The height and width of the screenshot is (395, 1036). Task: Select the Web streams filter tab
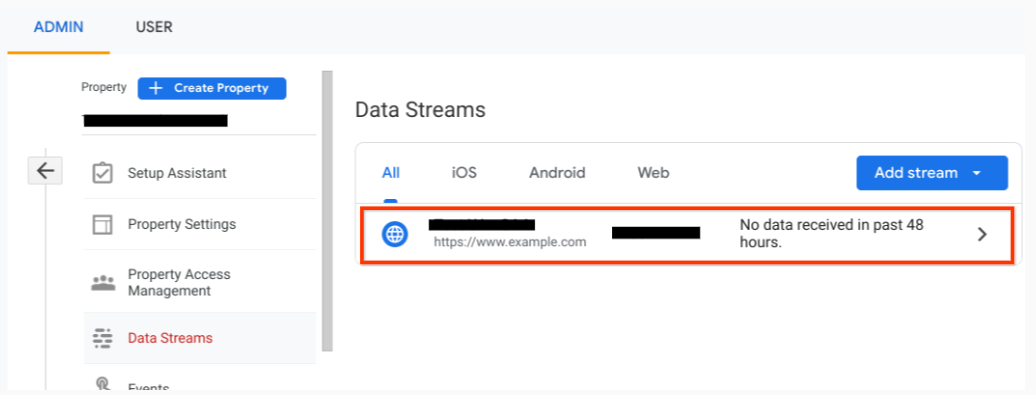click(653, 173)
